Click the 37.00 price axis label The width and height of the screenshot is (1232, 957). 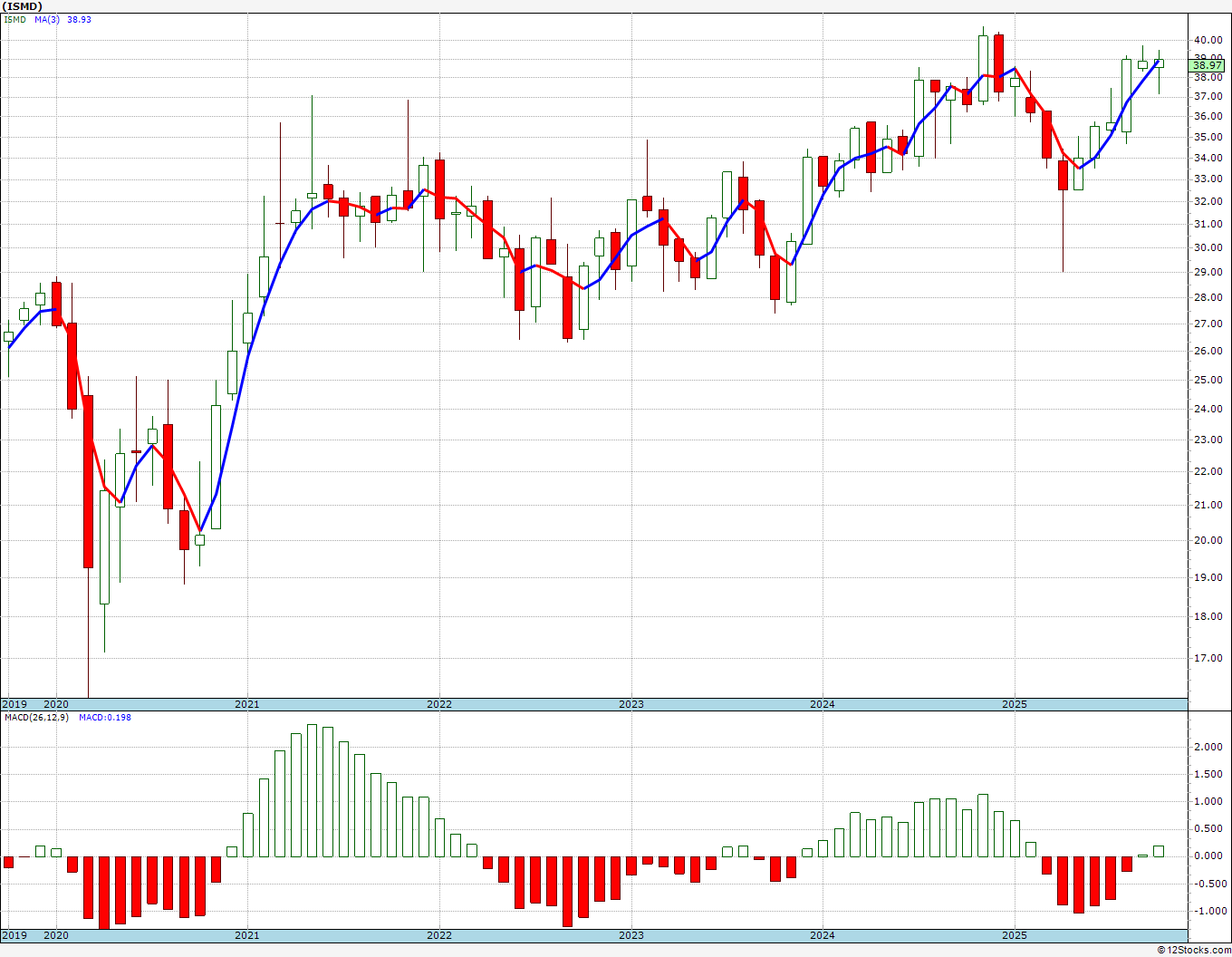(1208, 96)
